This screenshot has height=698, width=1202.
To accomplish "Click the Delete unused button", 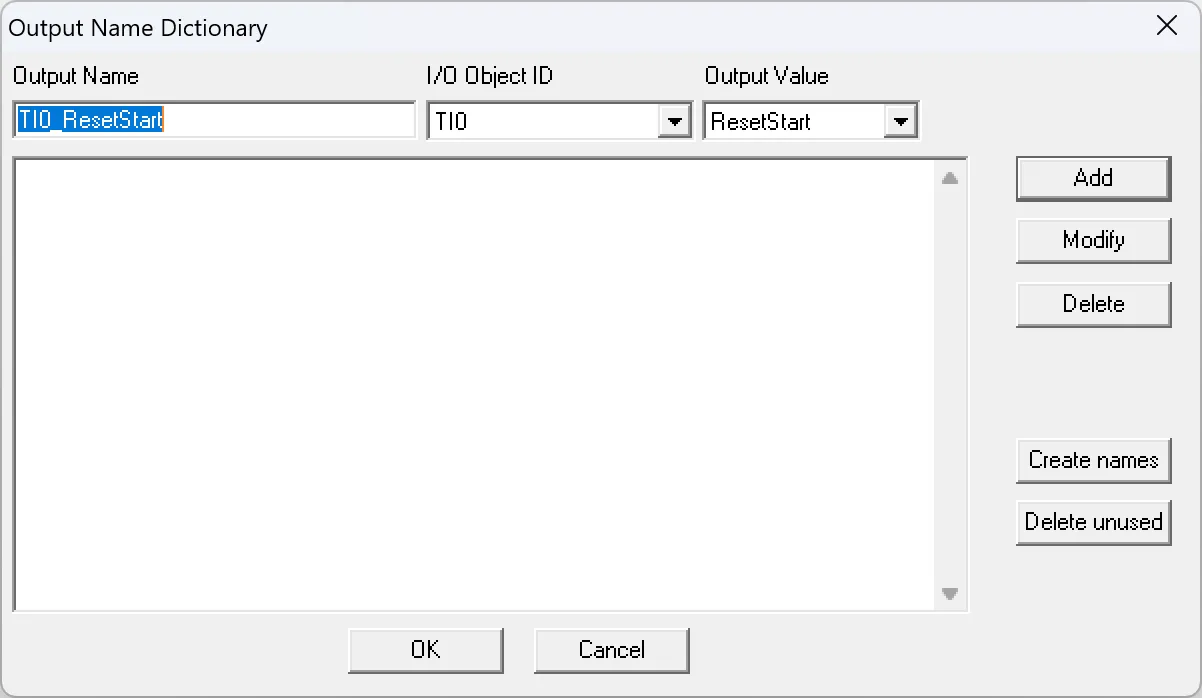I will click(1093, 522).
